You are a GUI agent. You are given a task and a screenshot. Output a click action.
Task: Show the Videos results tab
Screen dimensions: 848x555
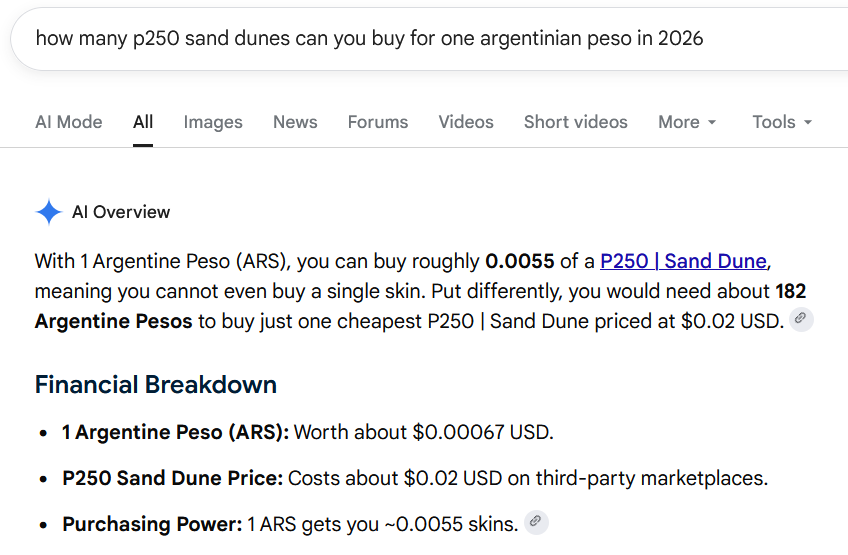(x=466, y=122)
